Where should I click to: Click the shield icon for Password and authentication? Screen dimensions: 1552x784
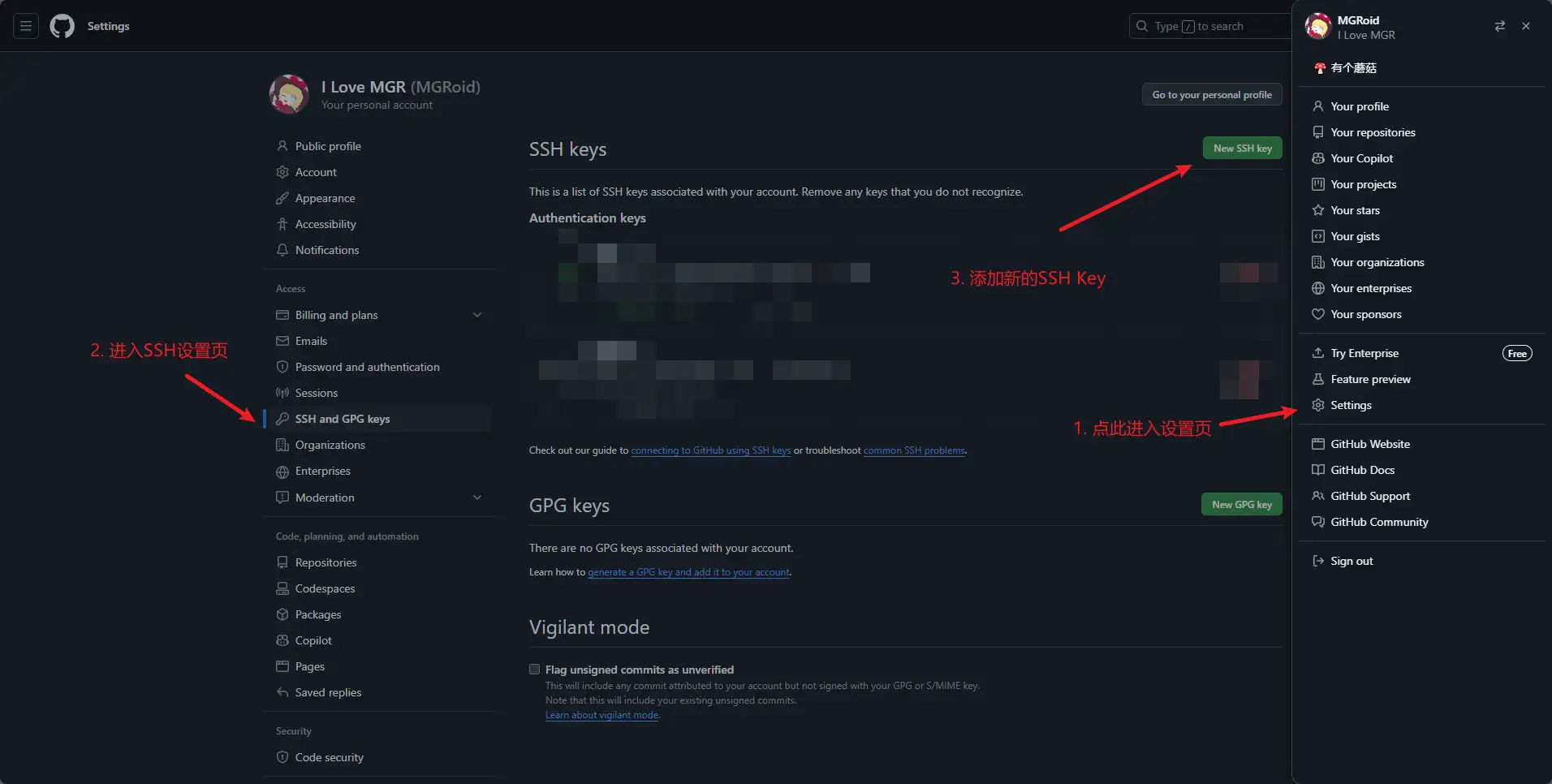pyautogui.click(x=282, y=367)
